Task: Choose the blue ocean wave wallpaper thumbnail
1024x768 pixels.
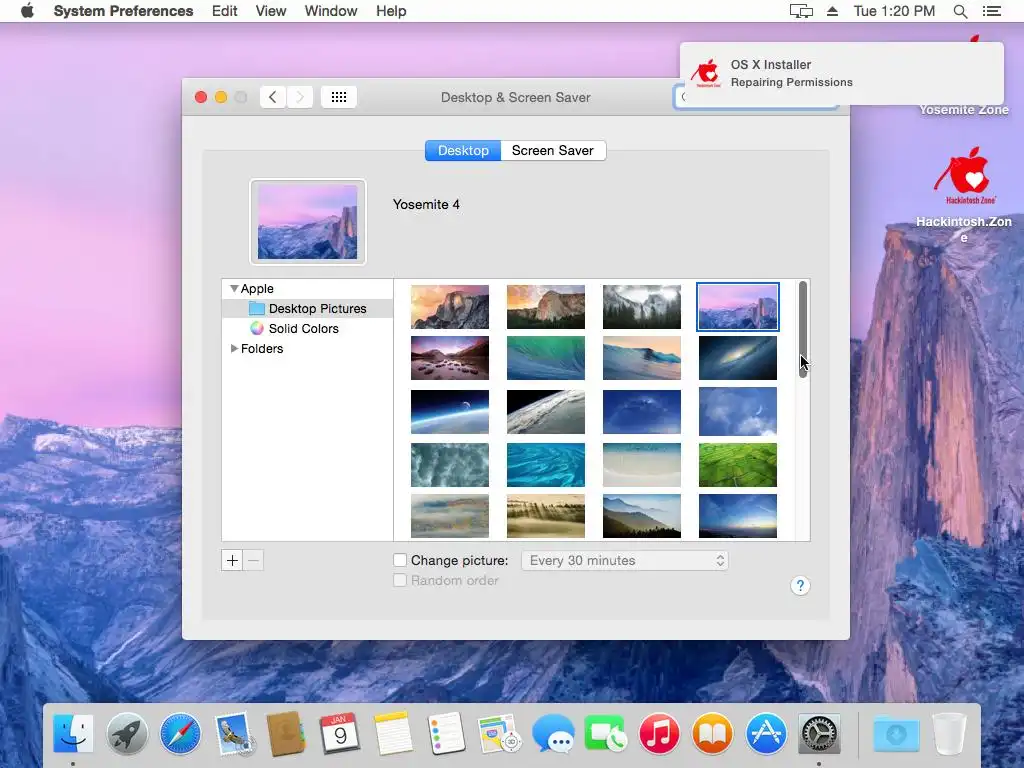Action: (x=642, y=358)
